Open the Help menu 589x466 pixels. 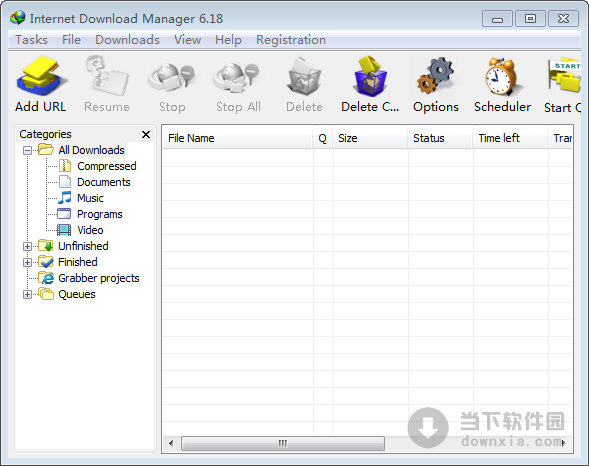point(228,39)
